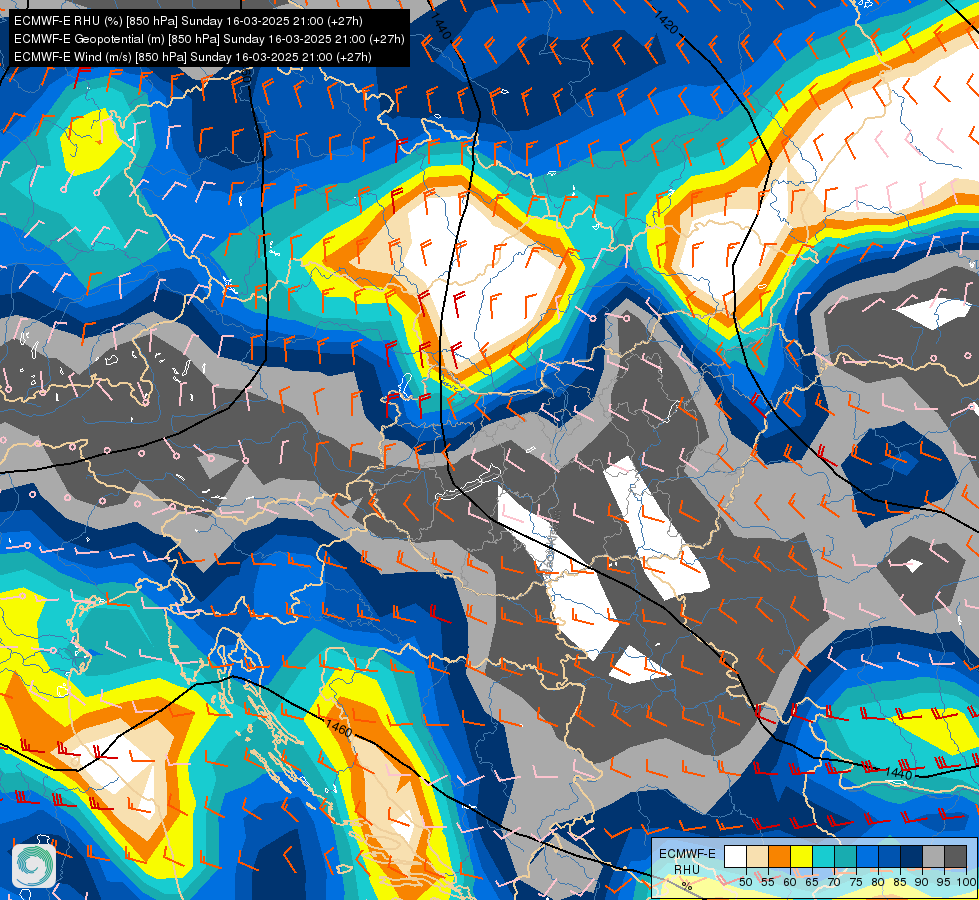Click the ECMWF-E Geopotential header line
Image resolution: width=979 pixels, height=900 pixels.
coord(209,39)
